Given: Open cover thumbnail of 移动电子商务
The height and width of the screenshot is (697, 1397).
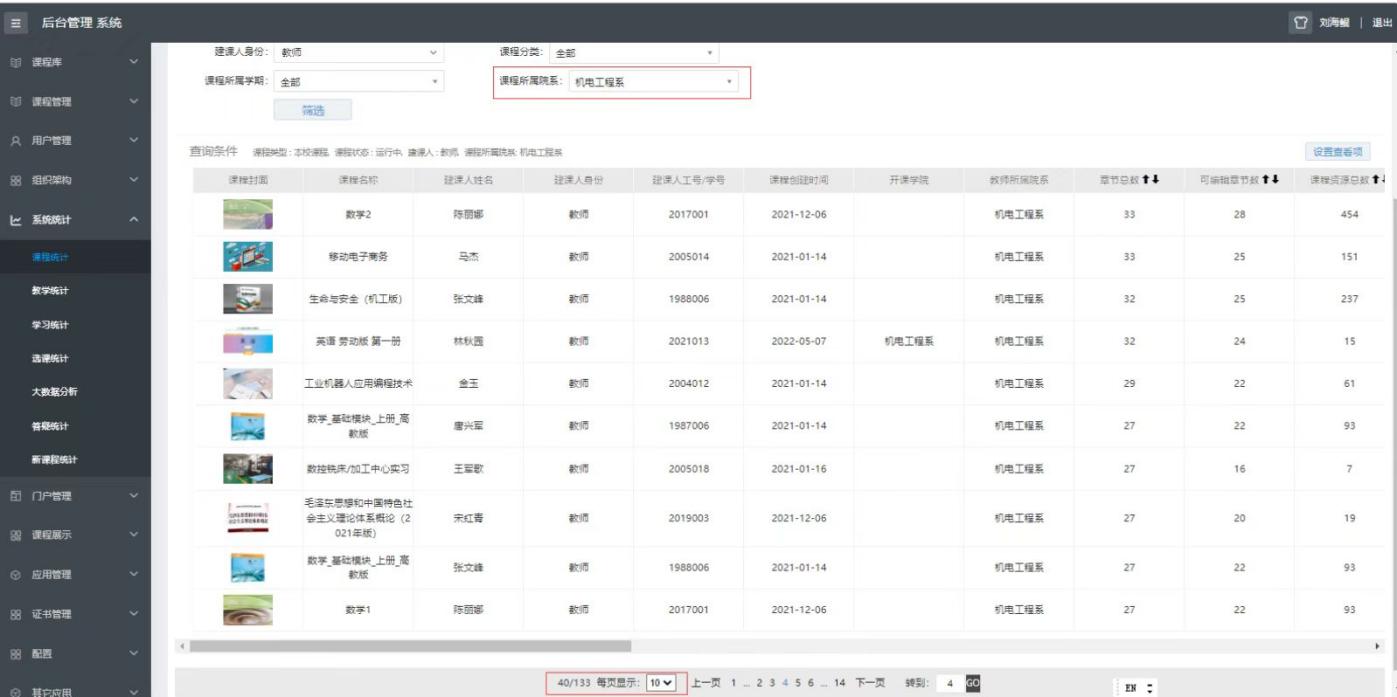Looking at the screenshot, I should 248,257.
